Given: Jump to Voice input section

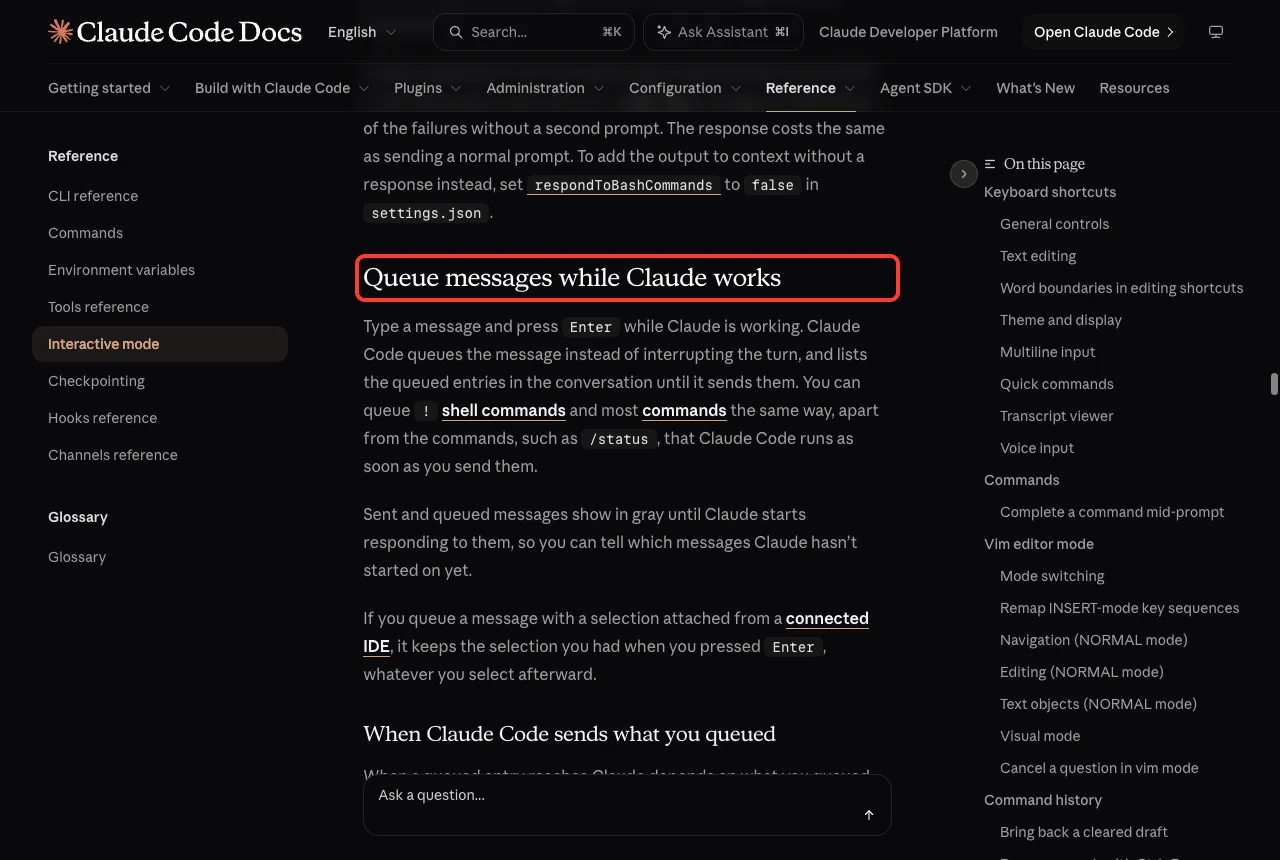Looking at the screenshot, I should (x=1037, y=448).
